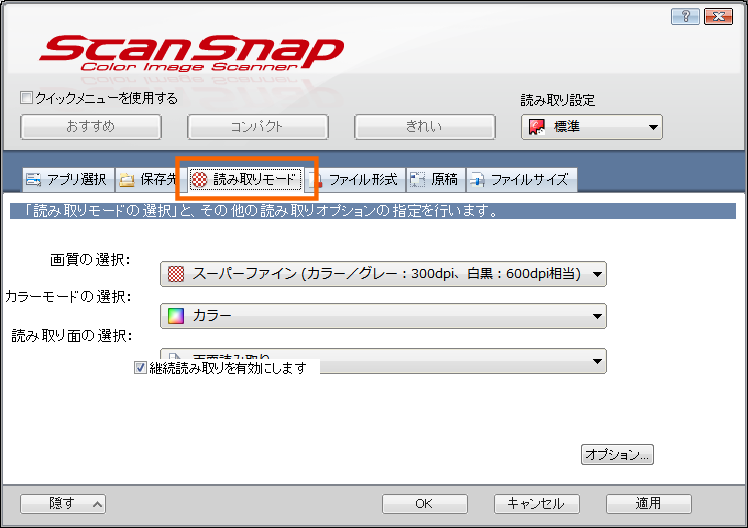
Task: Open the 読み取り面の選択 dropdown
Action: coord(597,356)
